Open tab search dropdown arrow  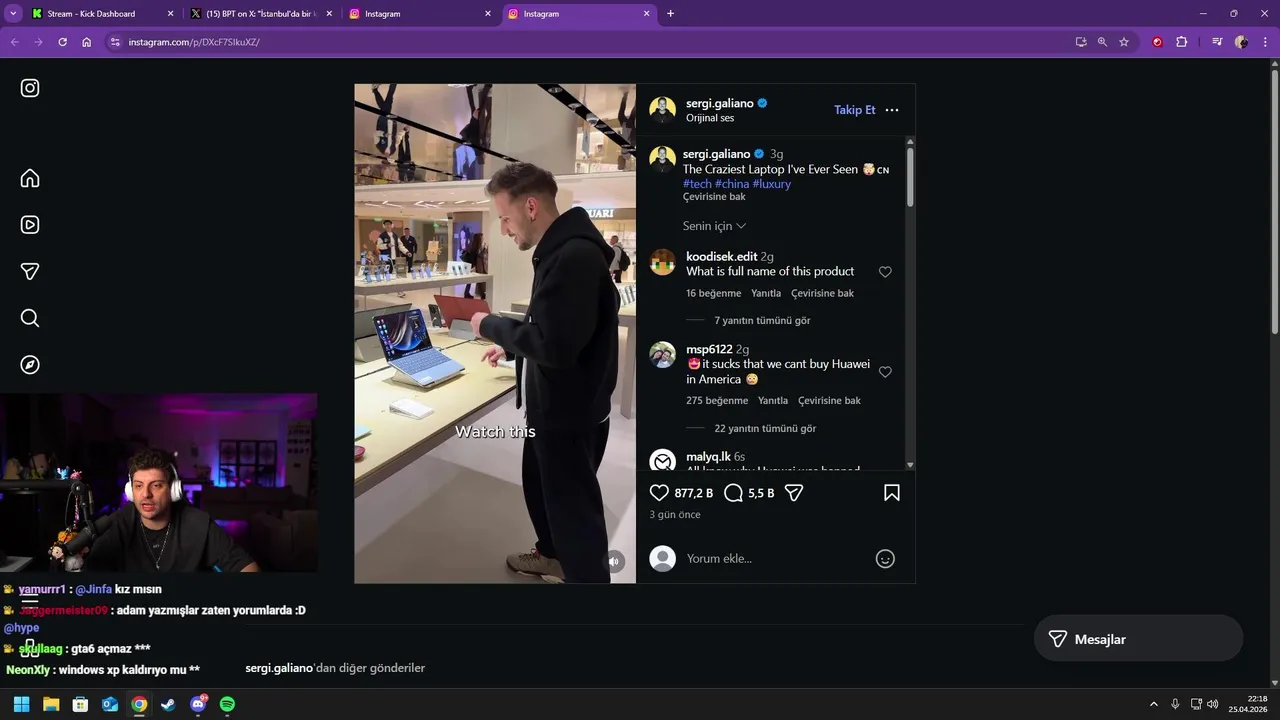point(13,14)
